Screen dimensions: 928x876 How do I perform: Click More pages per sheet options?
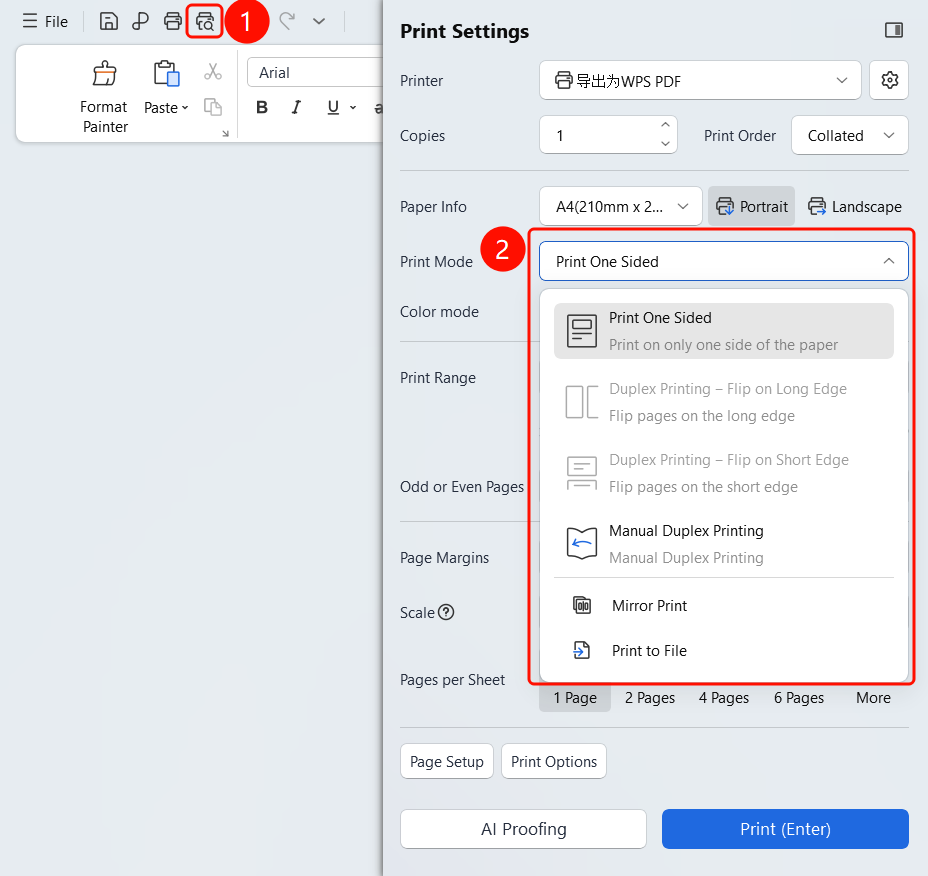[873, 698]
